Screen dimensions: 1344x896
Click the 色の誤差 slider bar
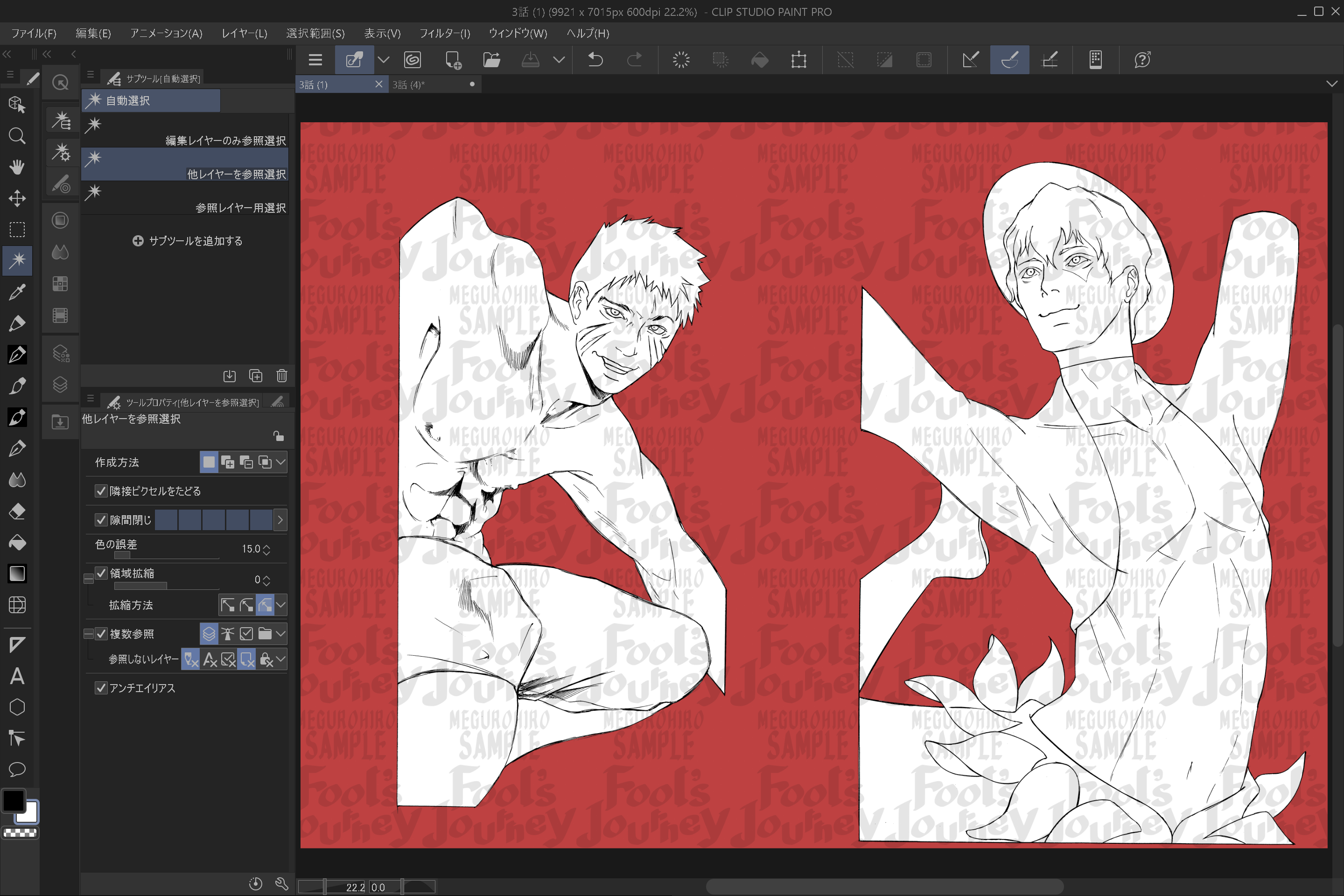coord(166,555)
